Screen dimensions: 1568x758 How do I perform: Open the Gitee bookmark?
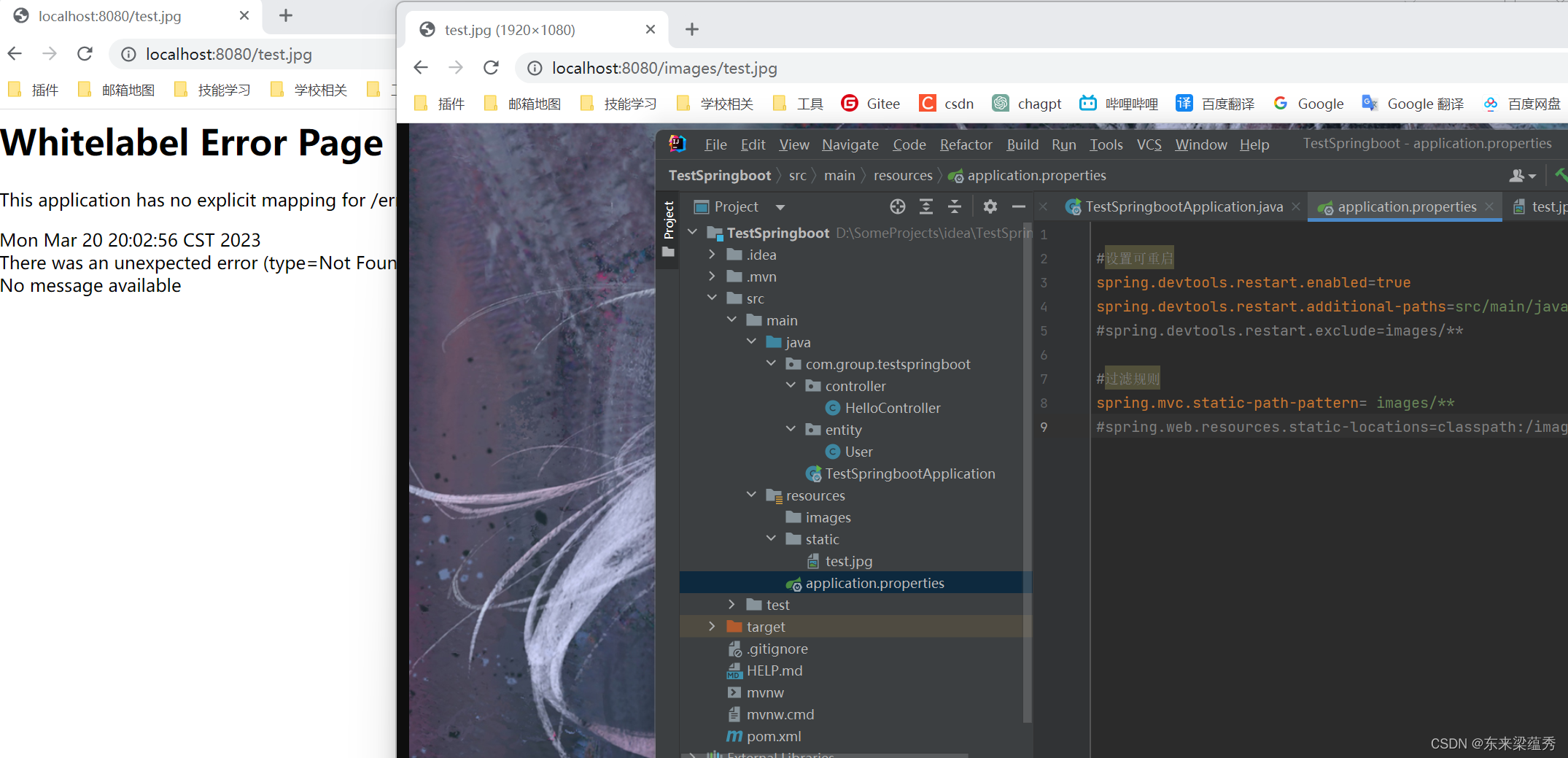tap(871, 104)
